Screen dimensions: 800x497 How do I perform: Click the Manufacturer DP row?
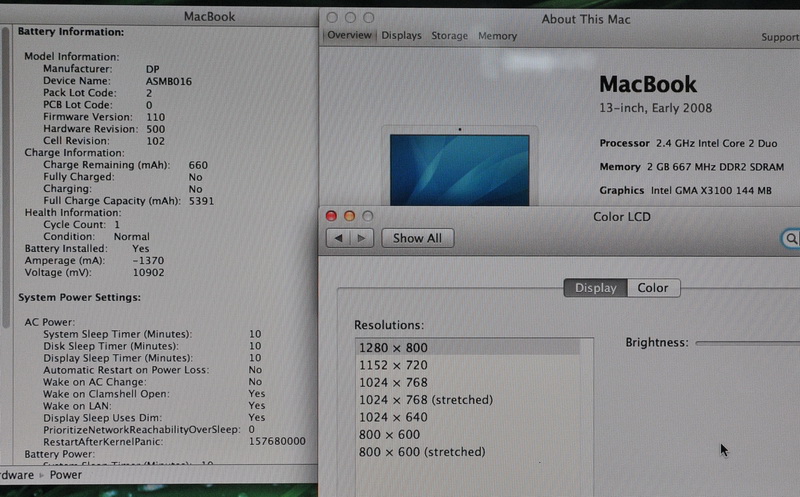pos(101,69)
